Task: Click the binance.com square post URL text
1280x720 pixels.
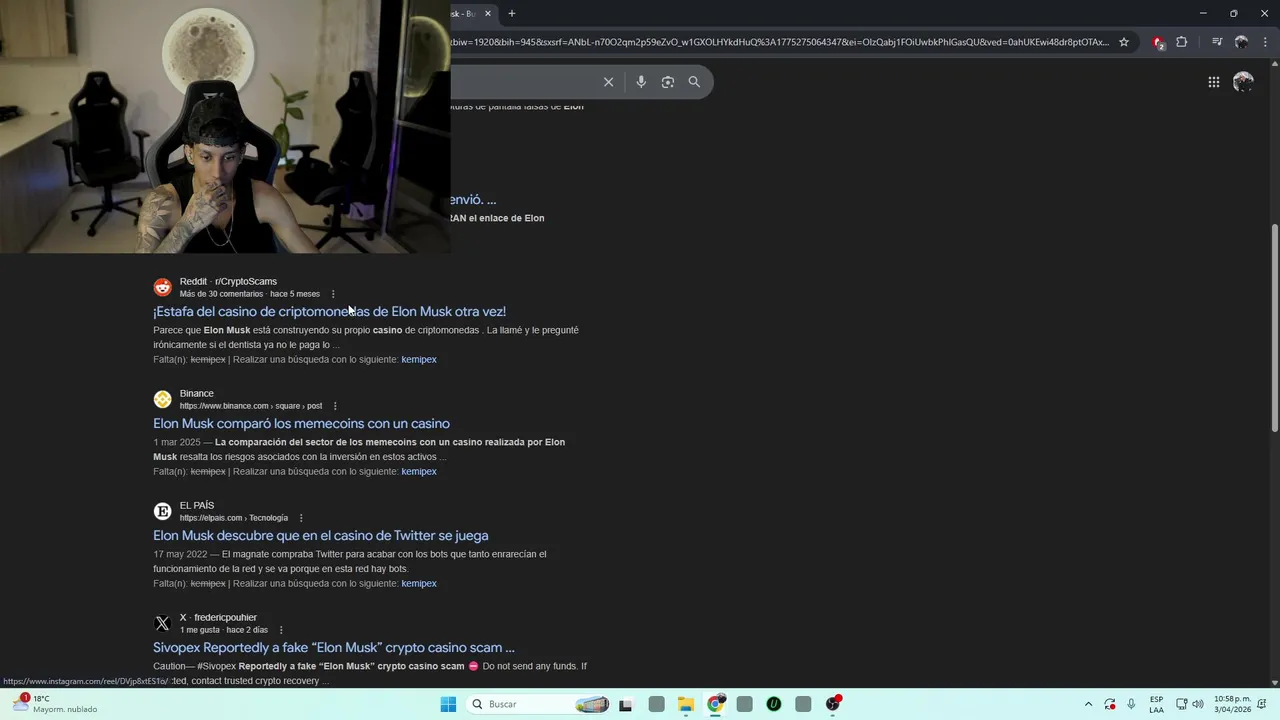Action: click(x=251, y=406)
